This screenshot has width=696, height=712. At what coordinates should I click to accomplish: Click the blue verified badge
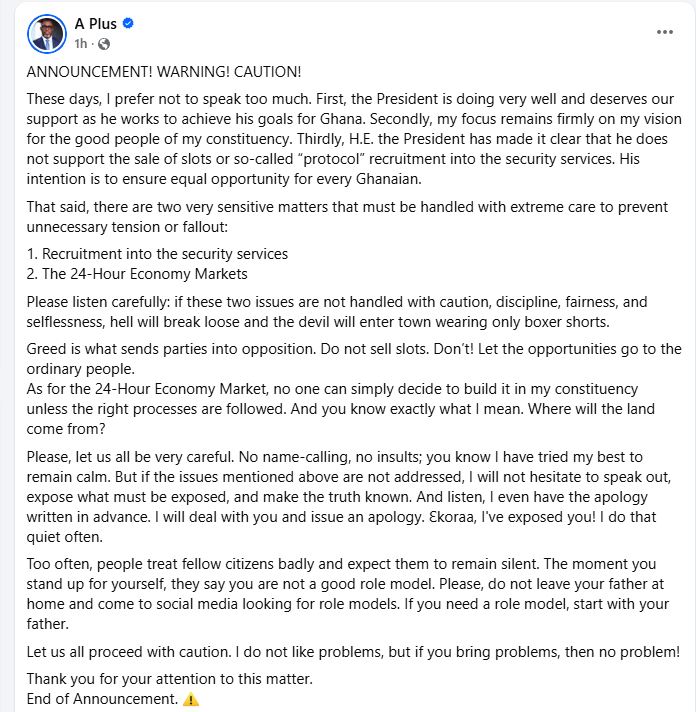(128, 24)
